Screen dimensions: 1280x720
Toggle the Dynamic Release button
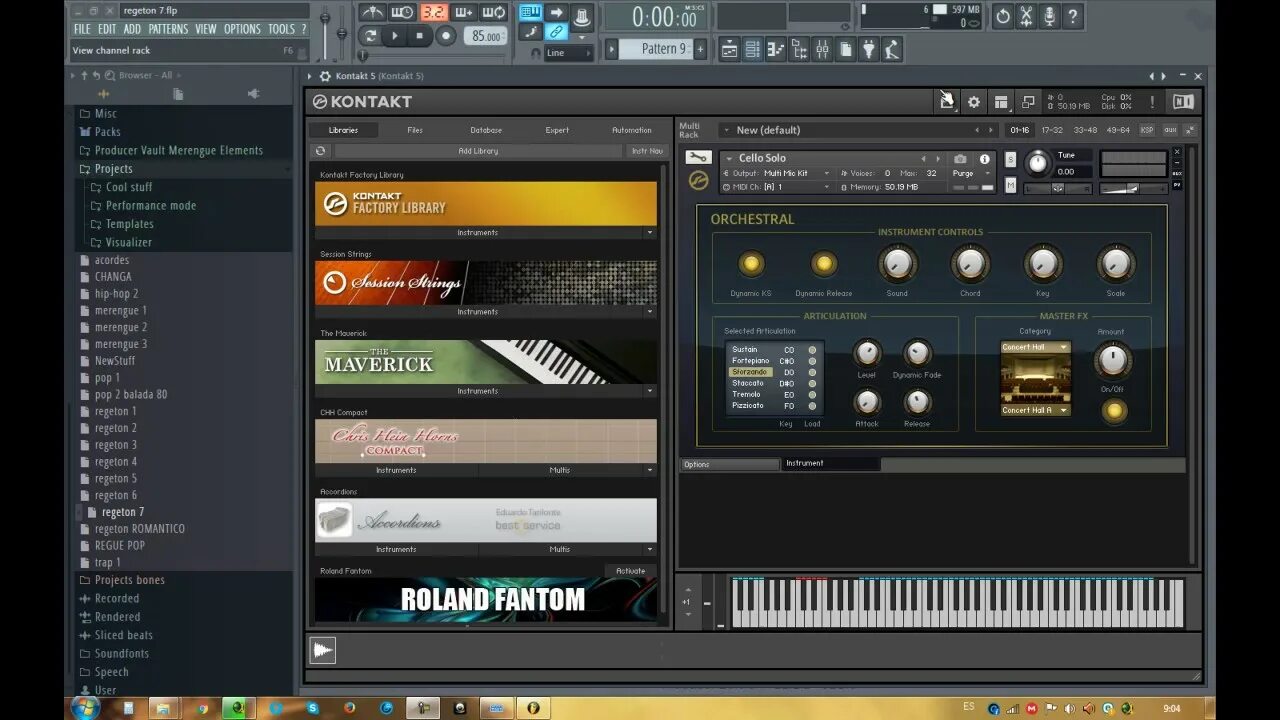coord(824,264)
